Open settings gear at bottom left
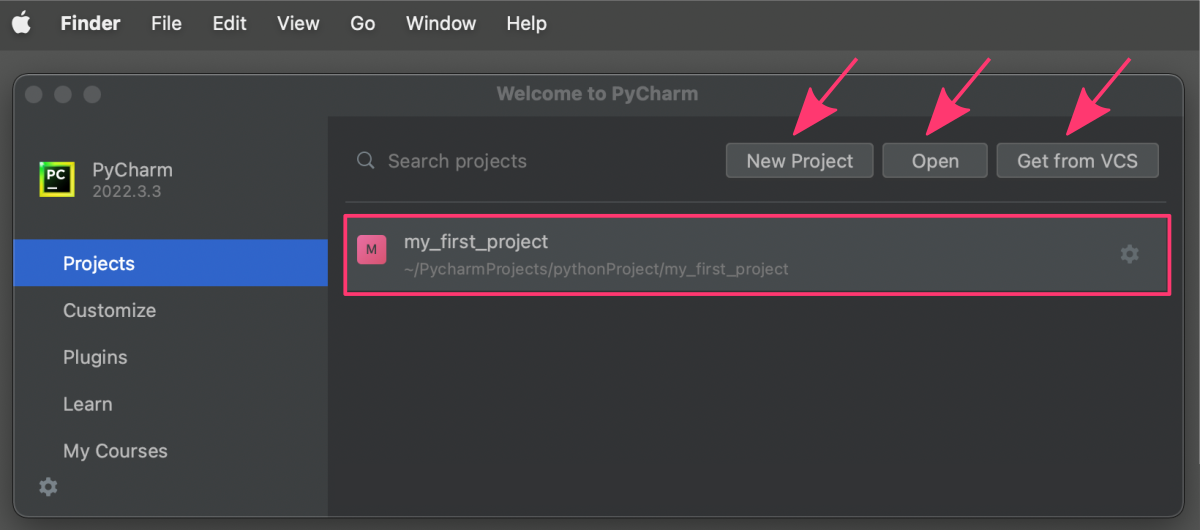The width and height of the screenshot is (1200, 530). pyautogui.click(x=48, y=487)
